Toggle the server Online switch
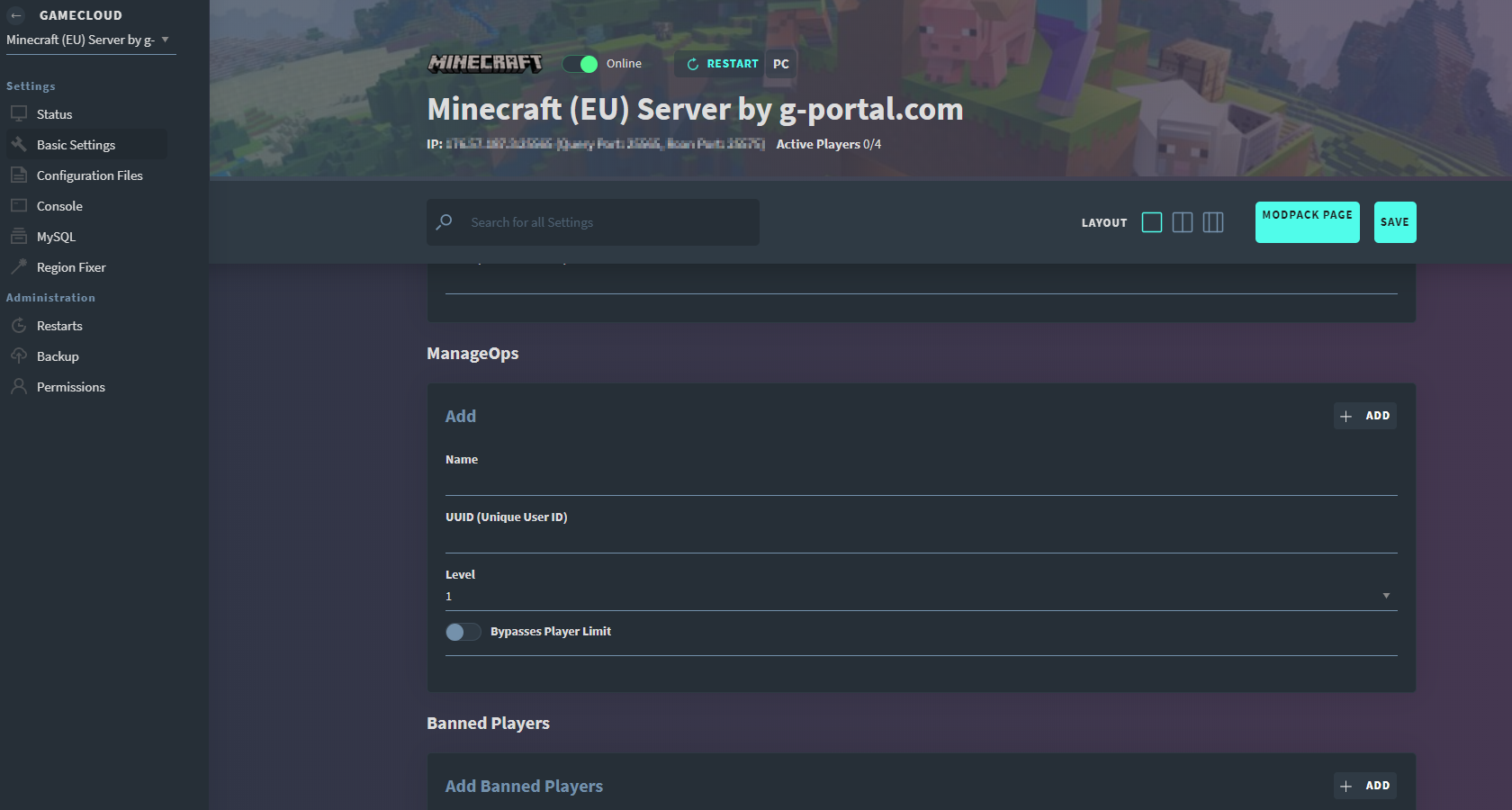This screenshot has width=1512, height=810. (x=579, y=64)
